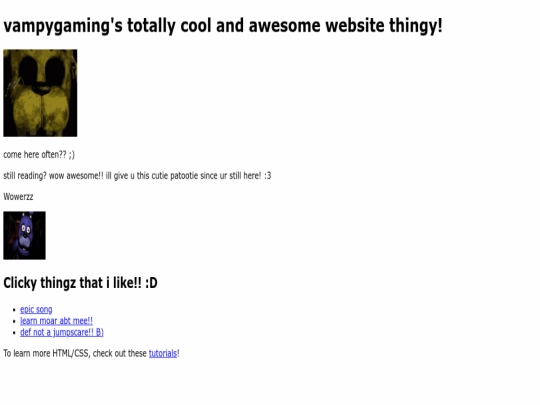
Task: Click the ":D" emoticon in the subheading
Action: tap(151, 283)
